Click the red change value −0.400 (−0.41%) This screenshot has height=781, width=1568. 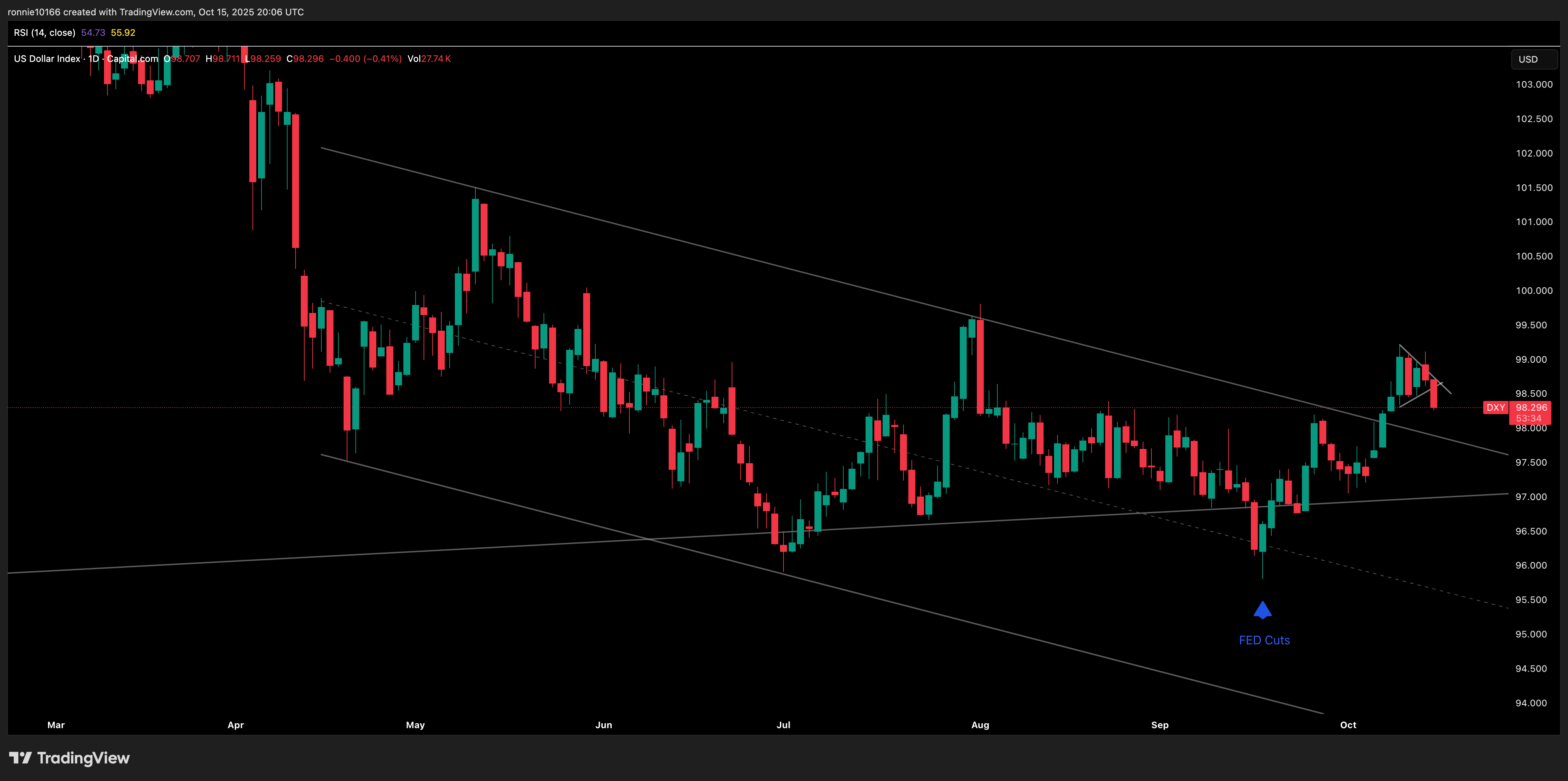tap(365, 59)
